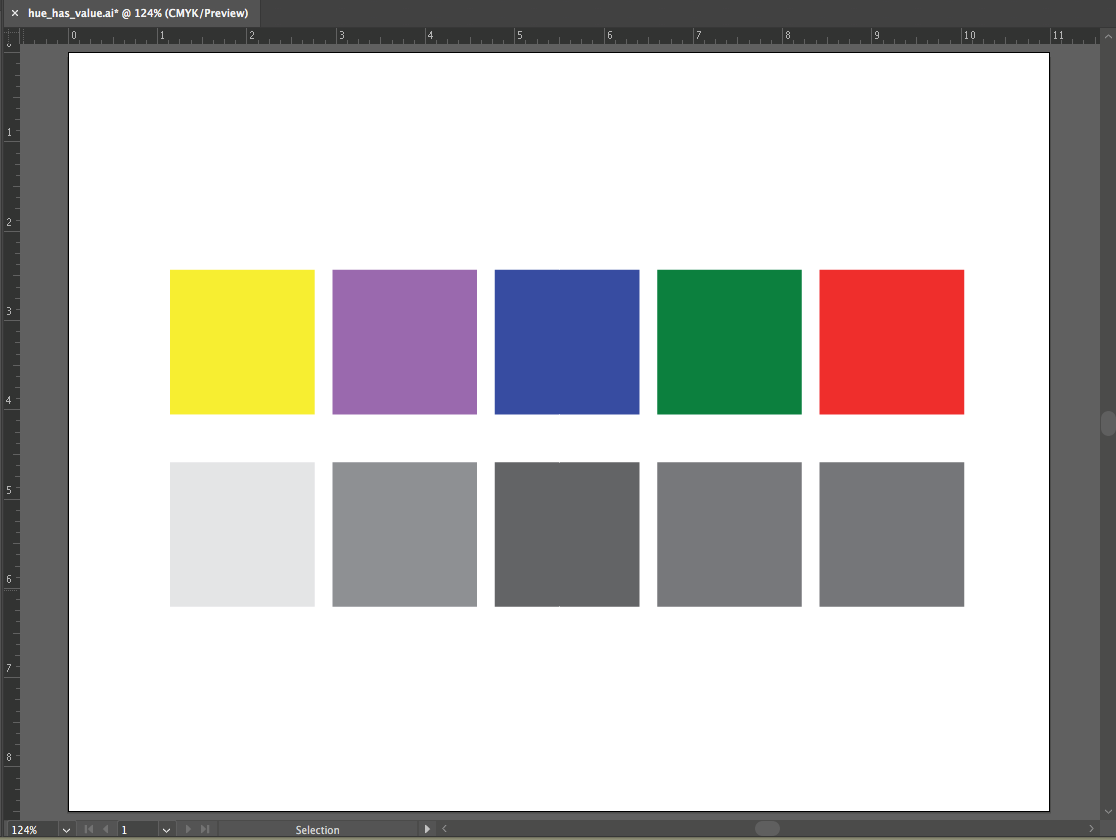Click the vertical scrollbar down arrow
Viewport: 1116px width, 840px height.
pyautogui.click(x=1108, y=810)
